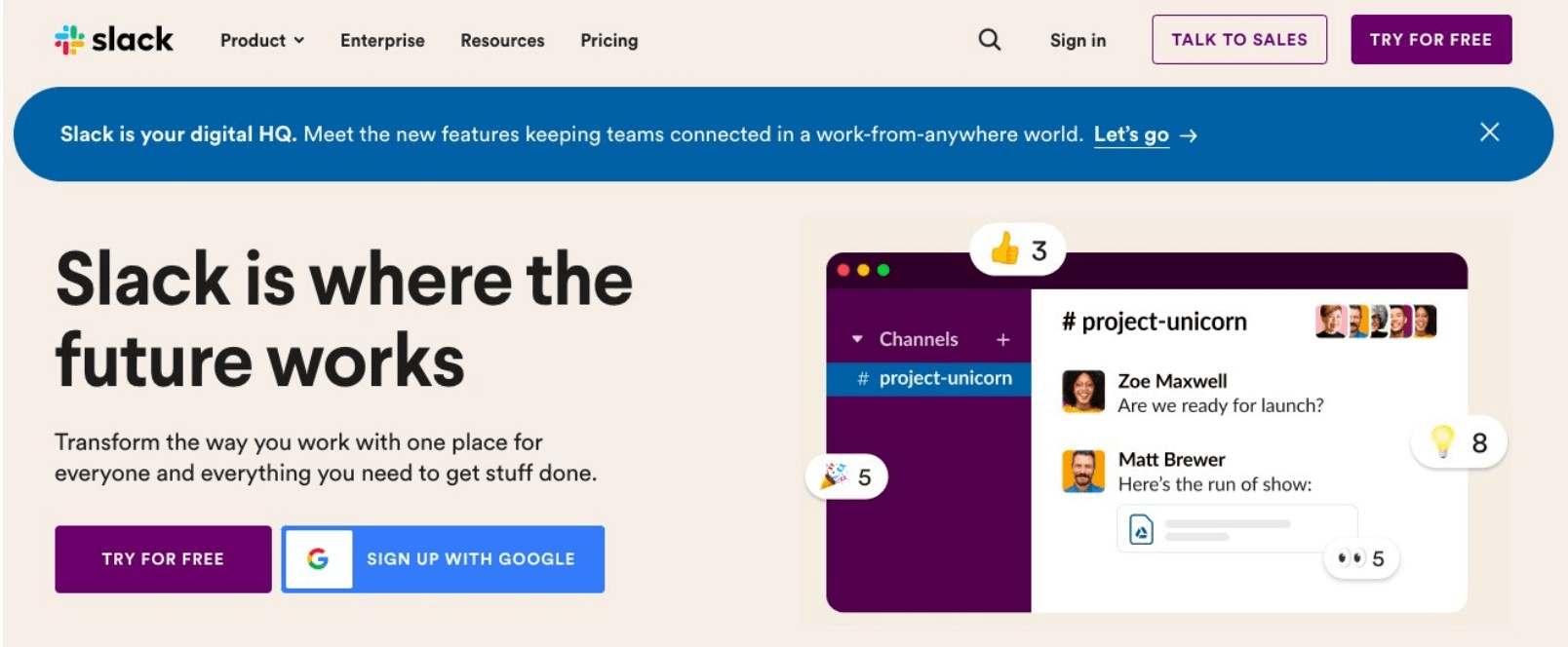Open the Enterprise page
The image size is (1568, 647).
click(x=382, y=41)
